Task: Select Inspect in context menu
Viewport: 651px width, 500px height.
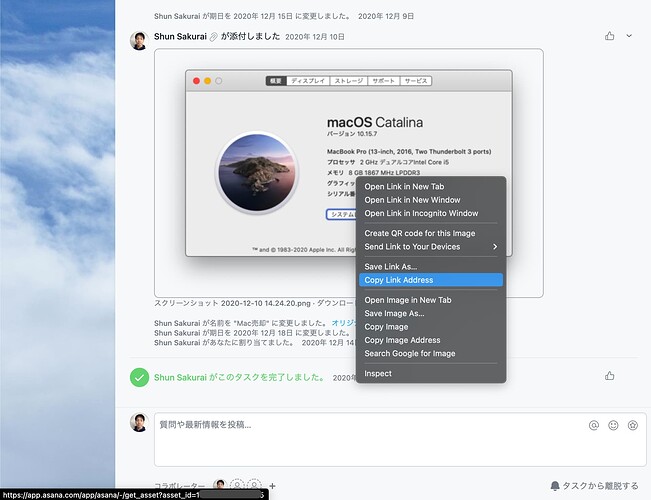Action: 431,373
